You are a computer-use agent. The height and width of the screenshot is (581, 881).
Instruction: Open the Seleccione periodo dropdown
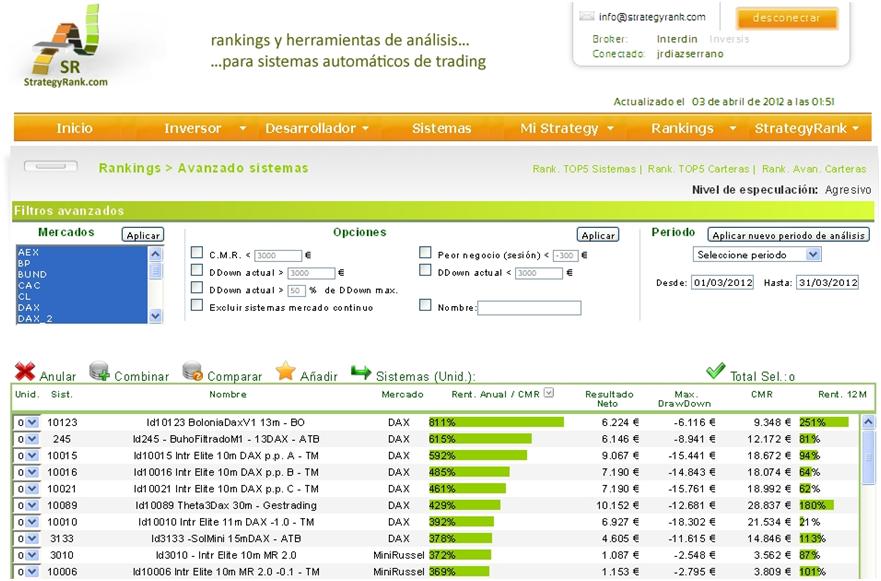(x=757, y=255)
